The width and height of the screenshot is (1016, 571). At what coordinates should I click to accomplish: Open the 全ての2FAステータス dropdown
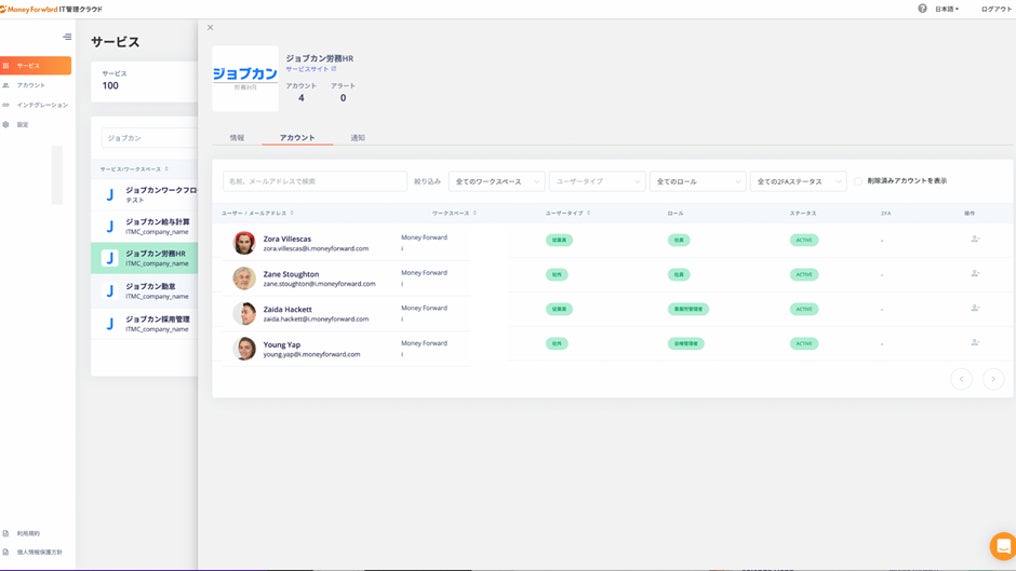pos(797,181)
